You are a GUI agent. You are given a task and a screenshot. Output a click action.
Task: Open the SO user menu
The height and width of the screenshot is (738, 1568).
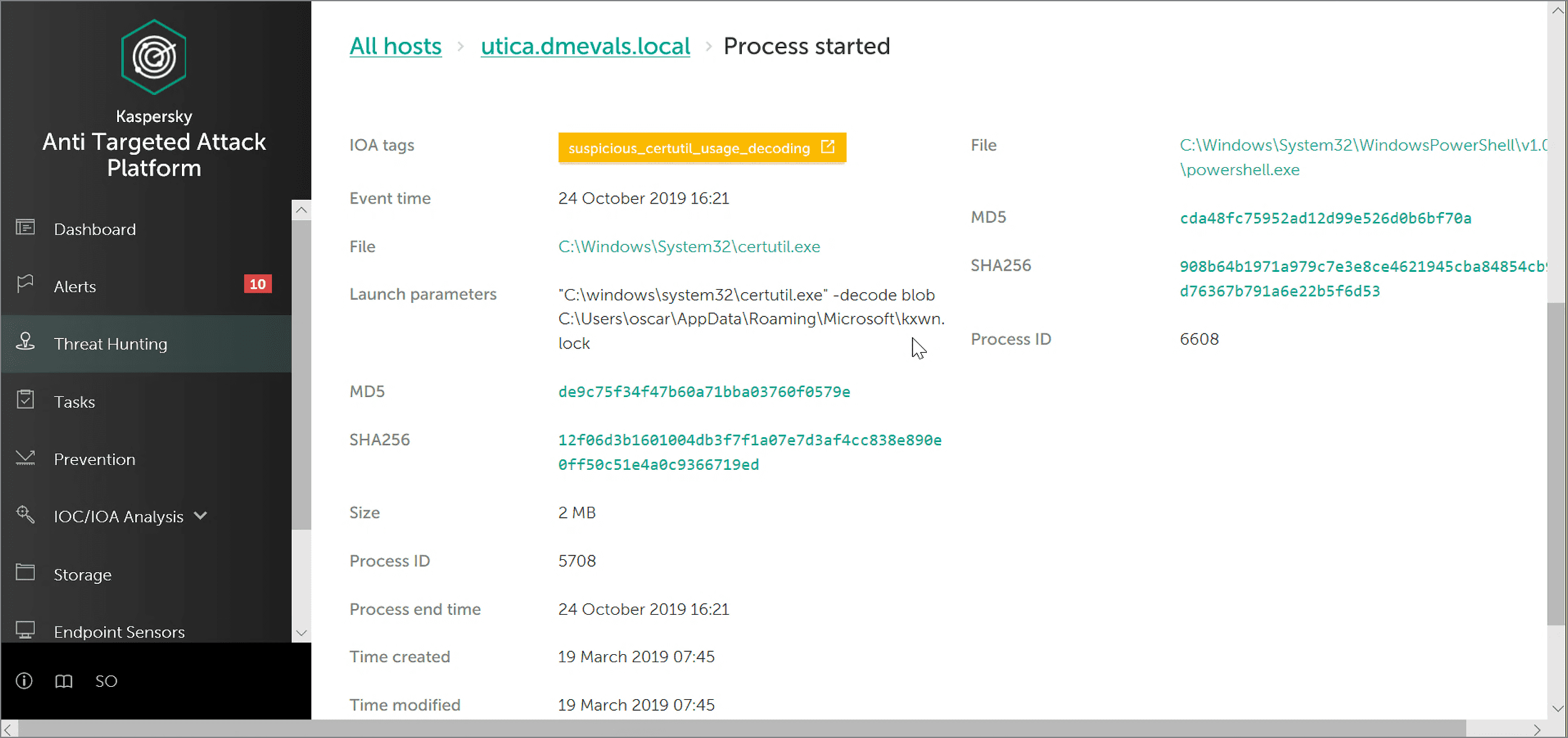click(x=106, y=681)
